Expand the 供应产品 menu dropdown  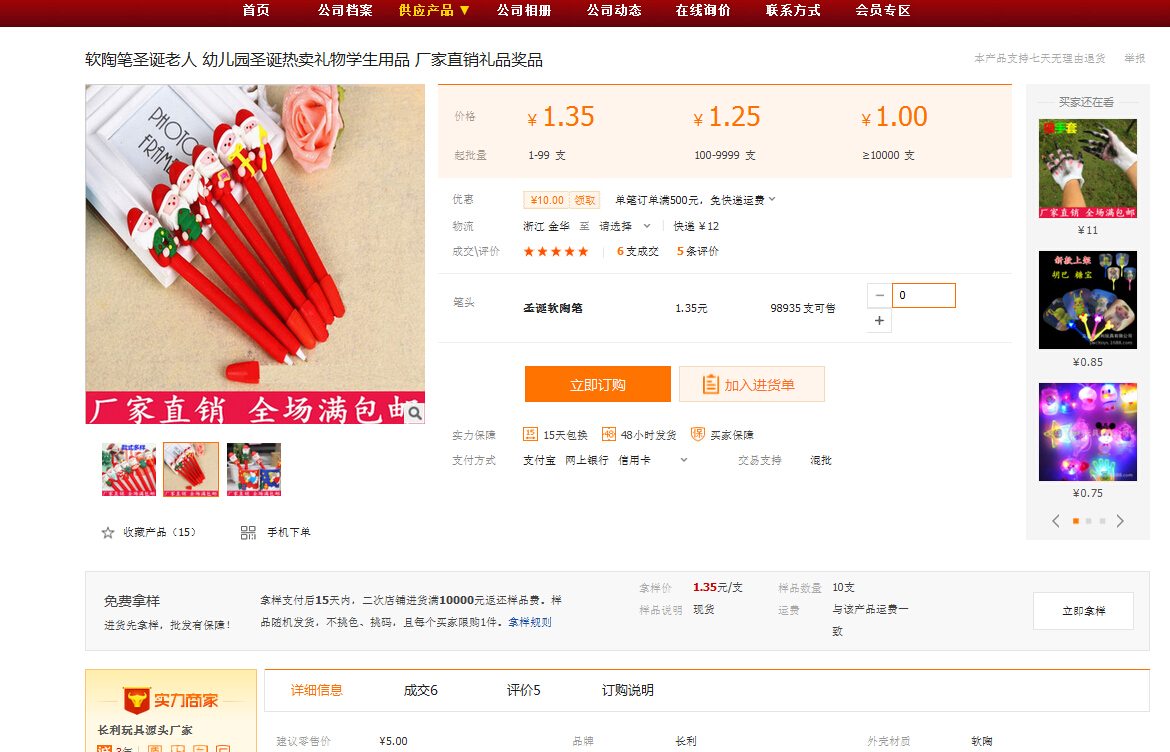click(x=434, y=10)
